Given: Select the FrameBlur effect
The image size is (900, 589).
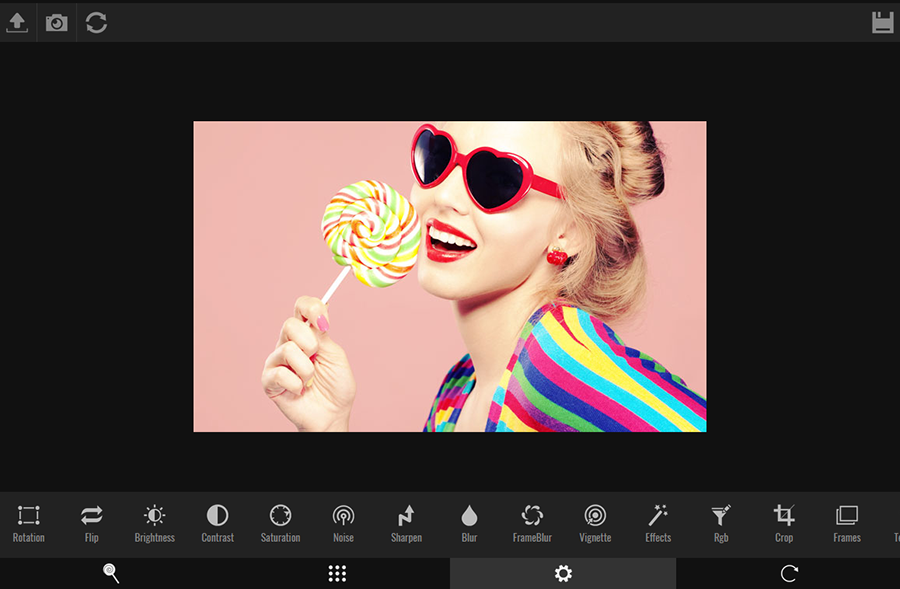Looking at the screenshot, I should 532,520.
